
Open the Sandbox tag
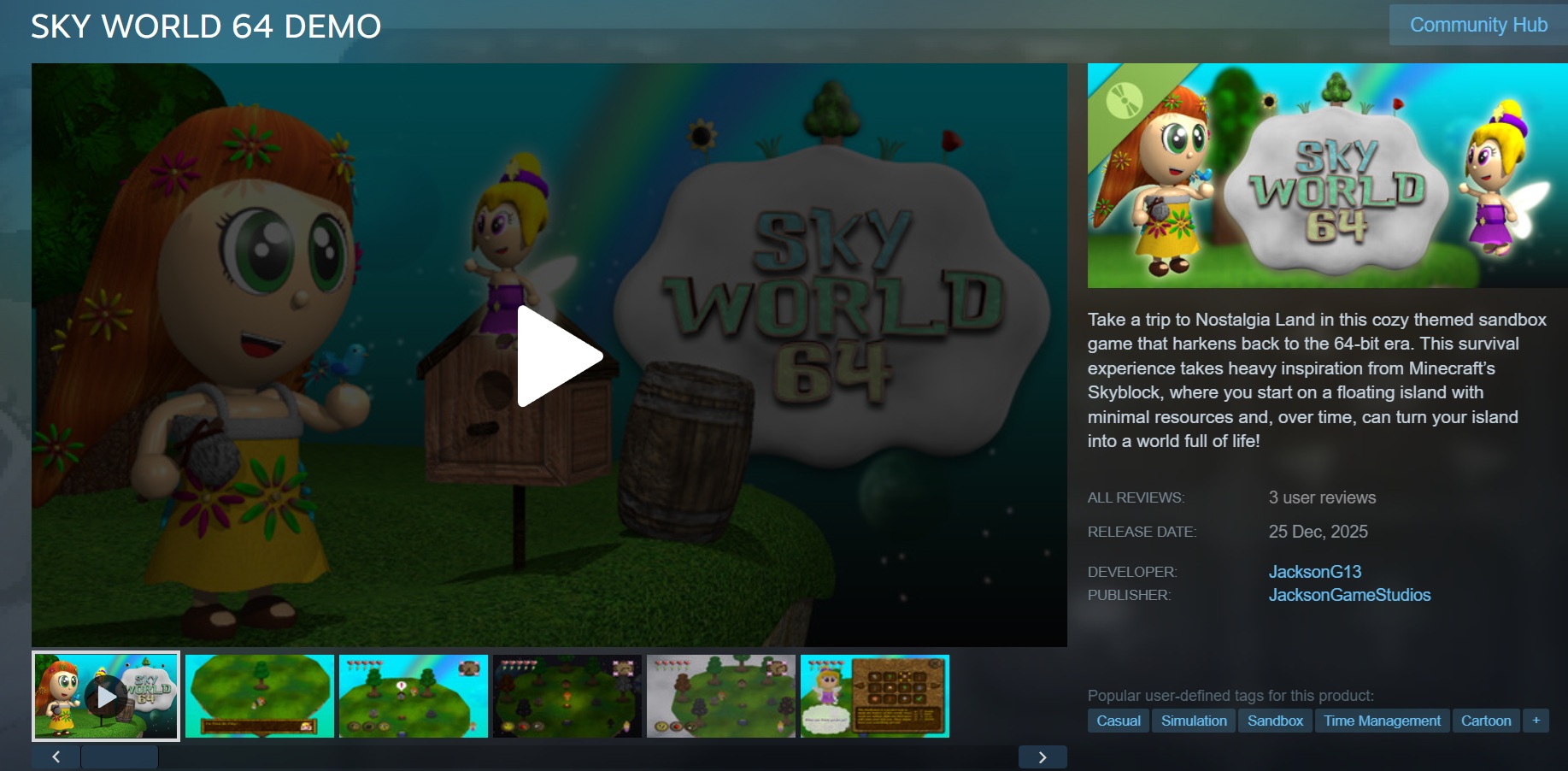tap(1275, 721)
